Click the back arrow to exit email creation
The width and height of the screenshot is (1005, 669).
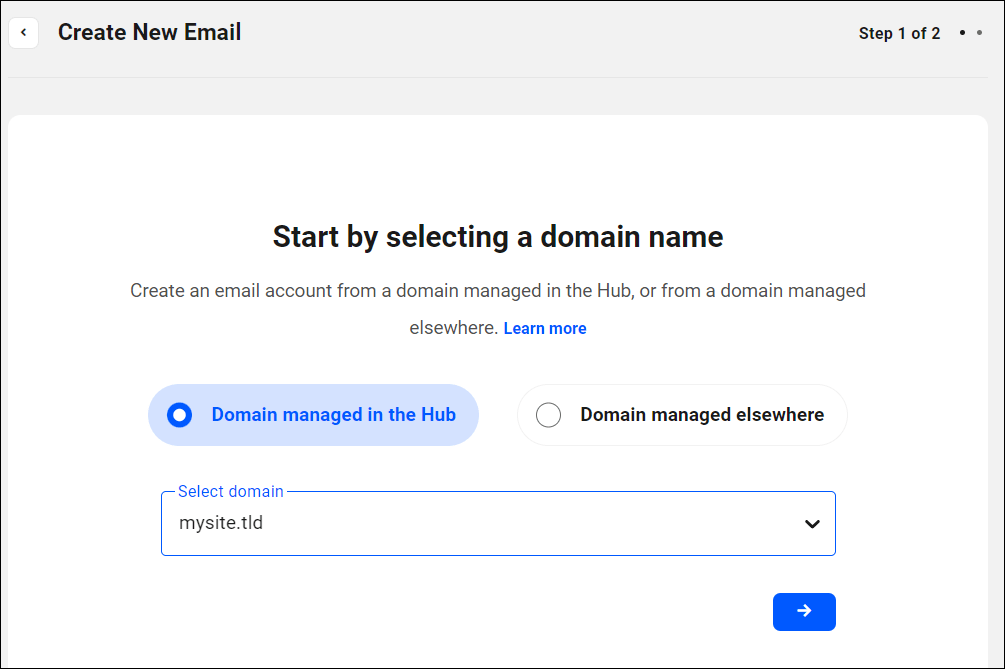(23, 33)
